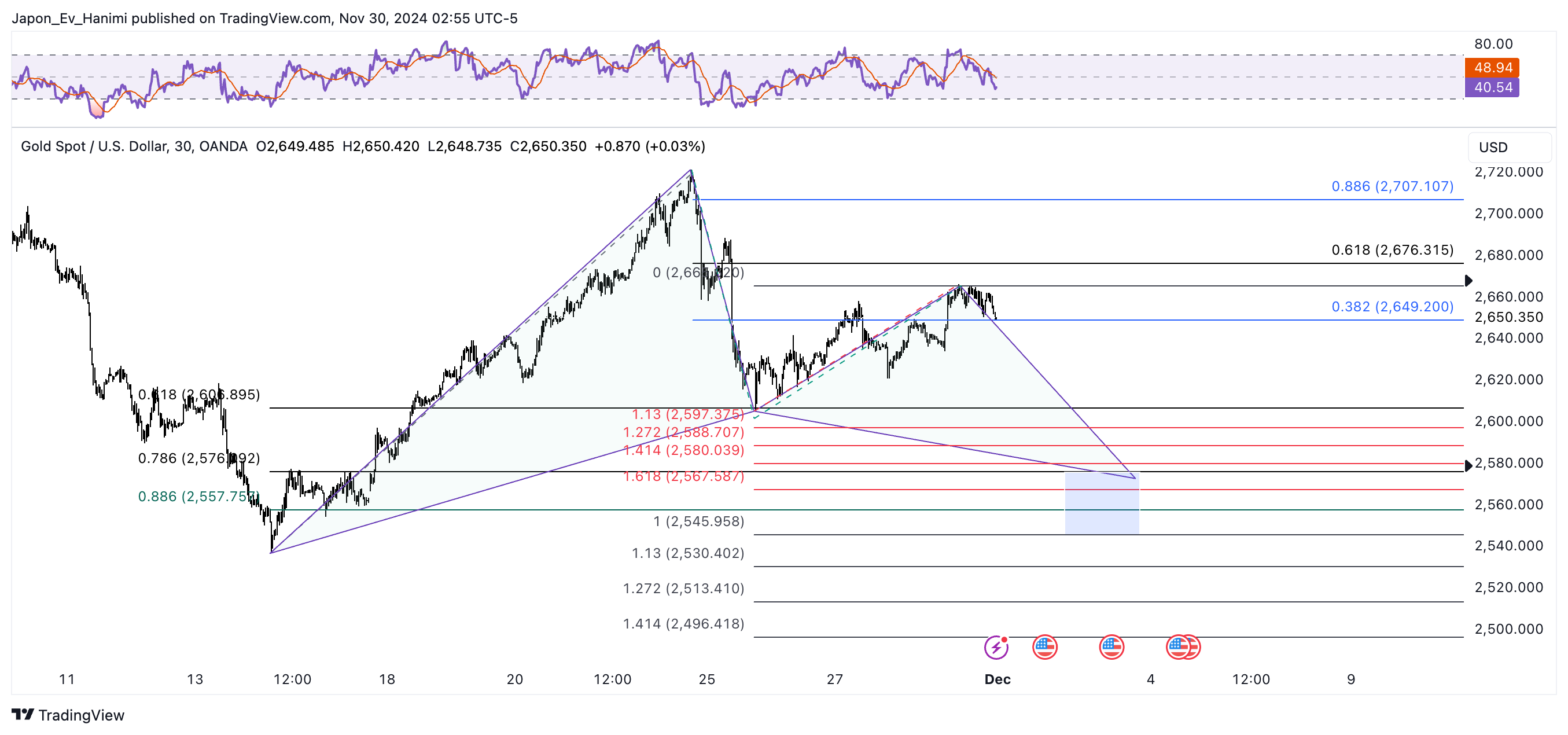This screenshot has height=735, width=1568.
Task: Click the light blue target zone rectangle
Action: (x=1102, y=503)
